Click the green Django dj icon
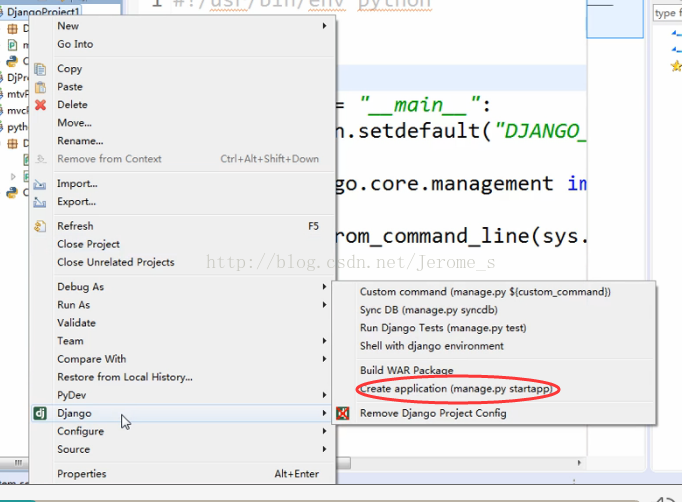Screen dimensions: 682x502 40,413
